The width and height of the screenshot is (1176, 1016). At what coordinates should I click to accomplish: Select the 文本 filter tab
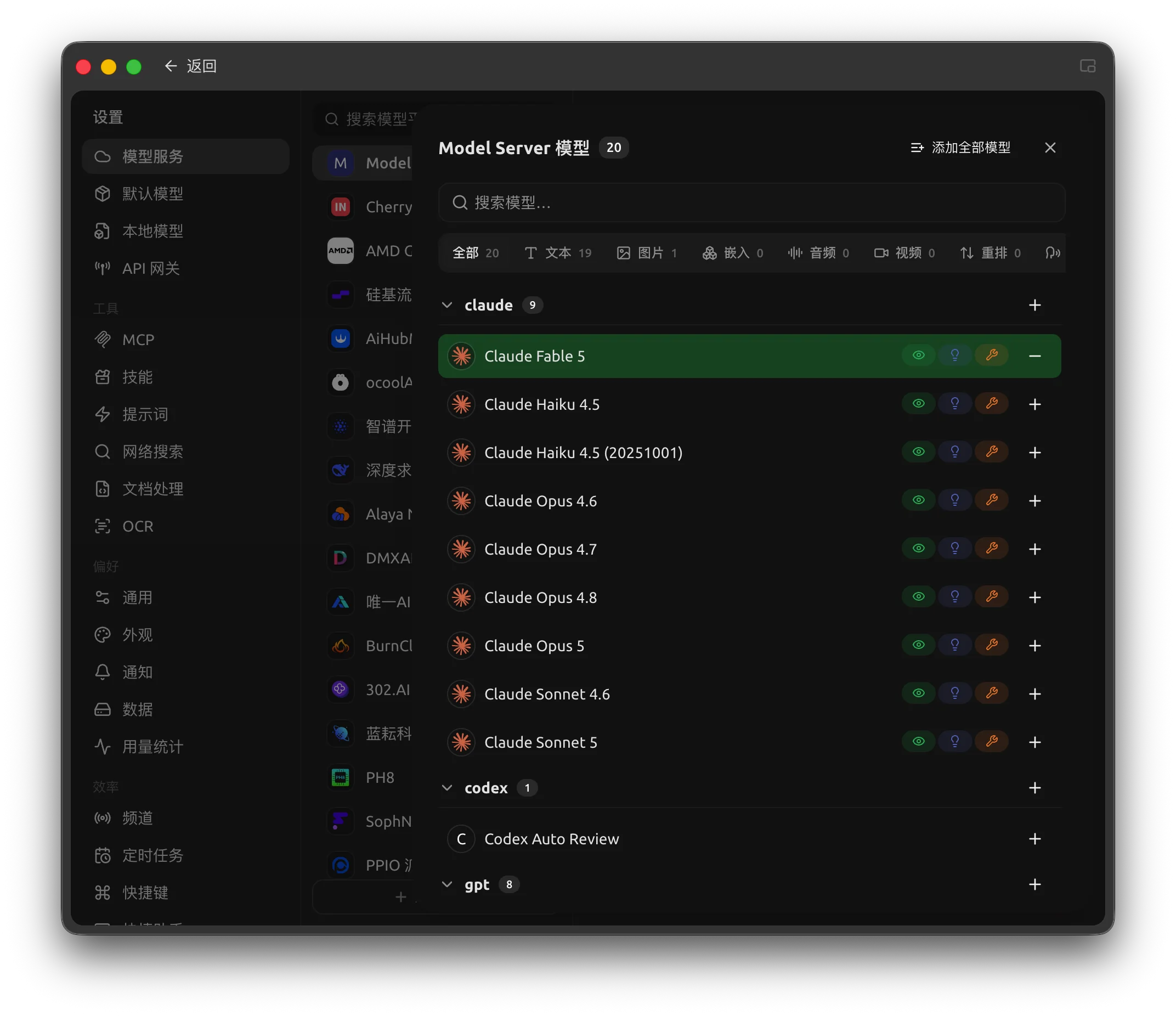pos(558,252)
